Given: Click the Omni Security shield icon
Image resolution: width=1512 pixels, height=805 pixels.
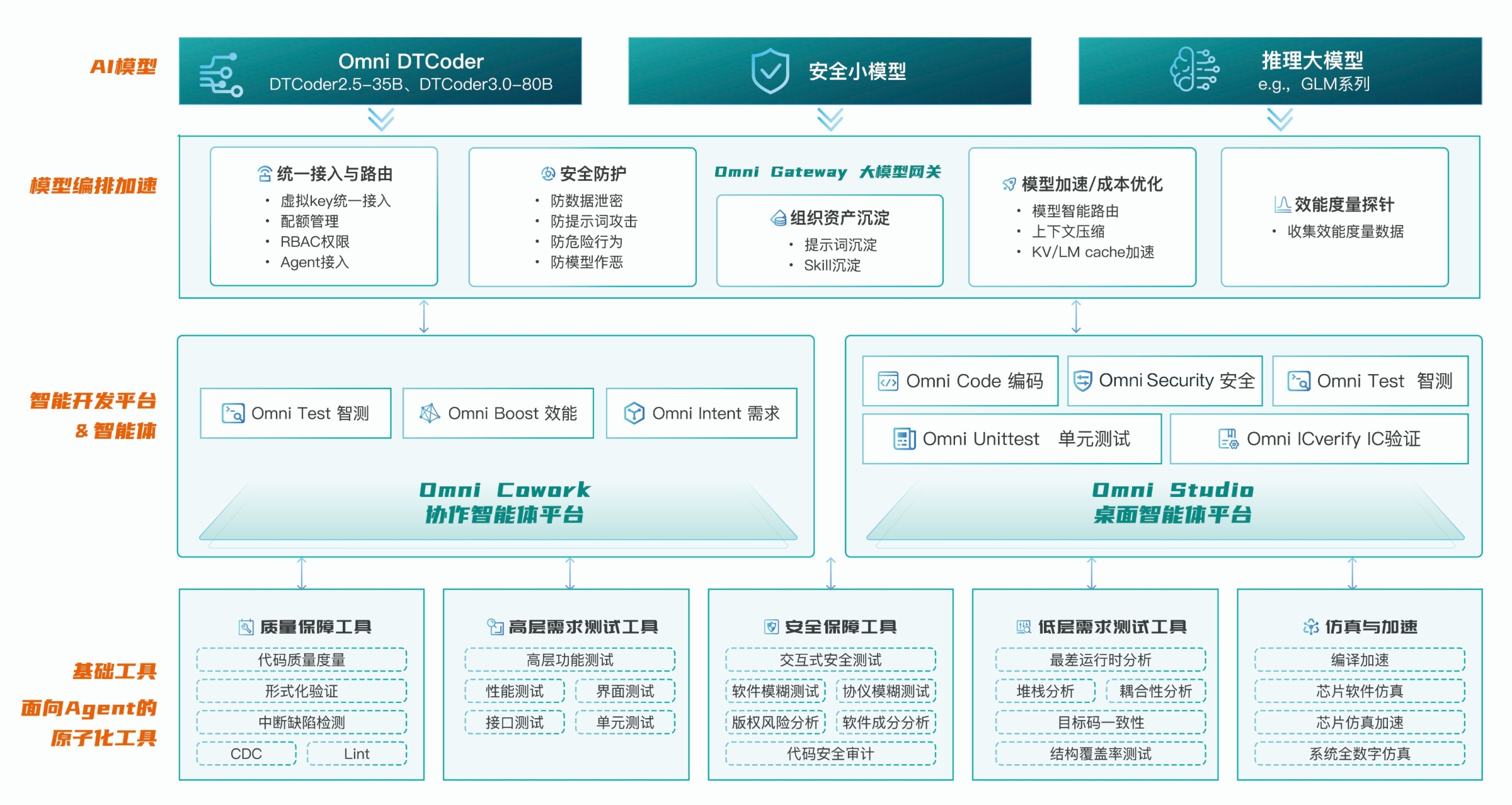Looking at the screenshot, I should point(1082,380).
